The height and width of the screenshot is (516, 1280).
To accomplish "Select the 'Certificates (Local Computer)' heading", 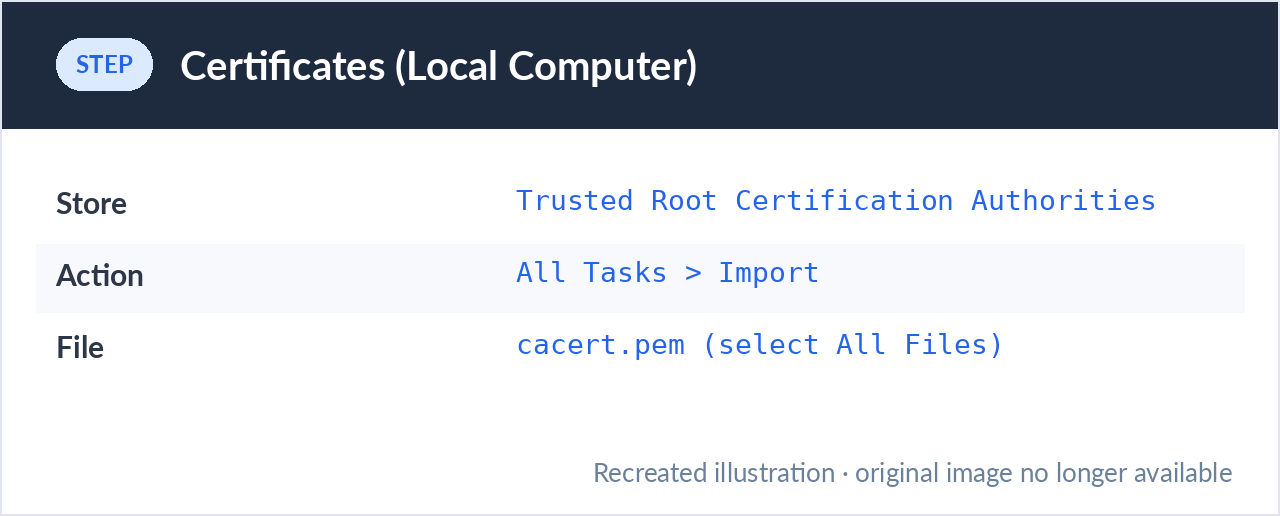I will click(438, 66).
